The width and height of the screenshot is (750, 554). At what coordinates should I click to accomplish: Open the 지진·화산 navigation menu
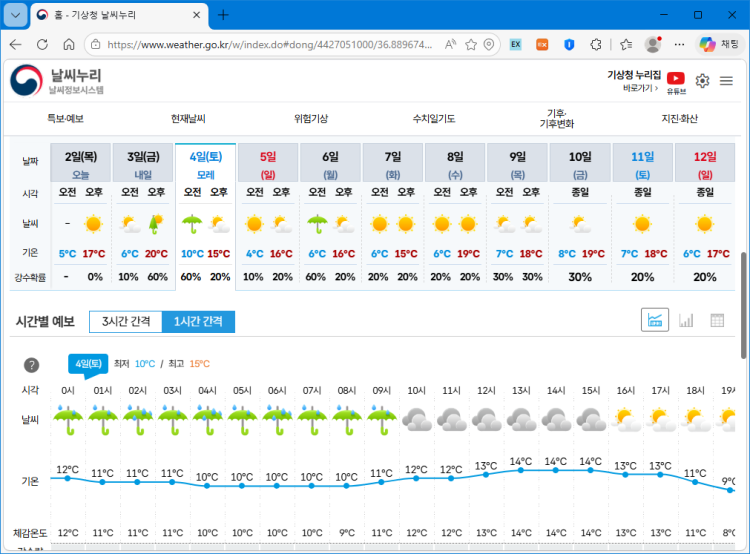(679, 118)
